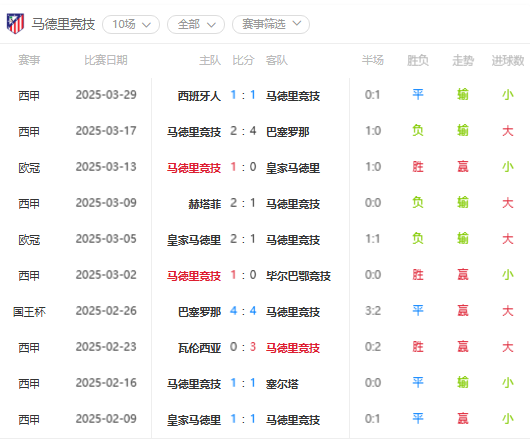Click the 1 : 0 score against 皇家马德里

point(243,167)
